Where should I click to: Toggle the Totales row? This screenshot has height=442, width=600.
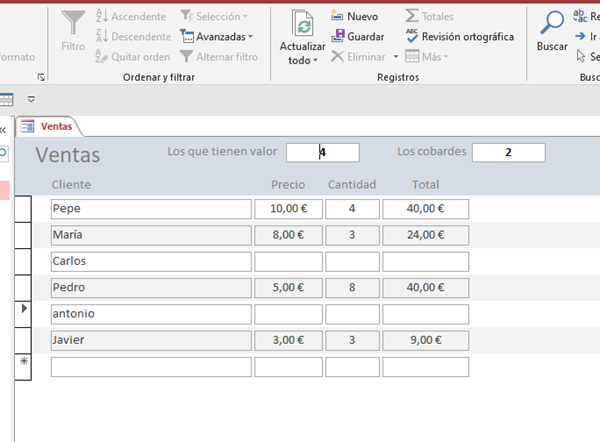click(x=429, y=17)
